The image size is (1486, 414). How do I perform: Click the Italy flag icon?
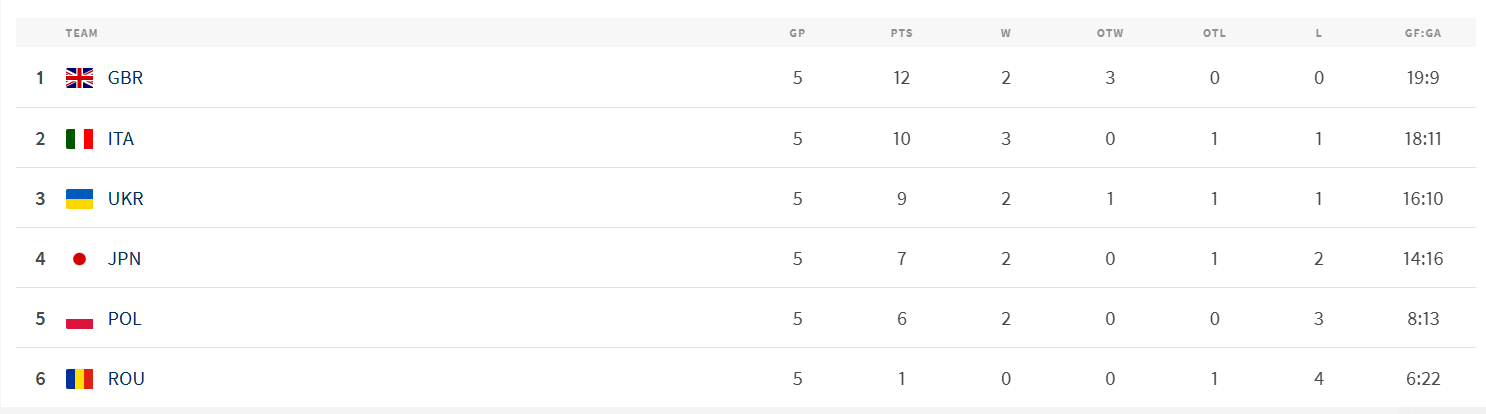pos(79,139)
